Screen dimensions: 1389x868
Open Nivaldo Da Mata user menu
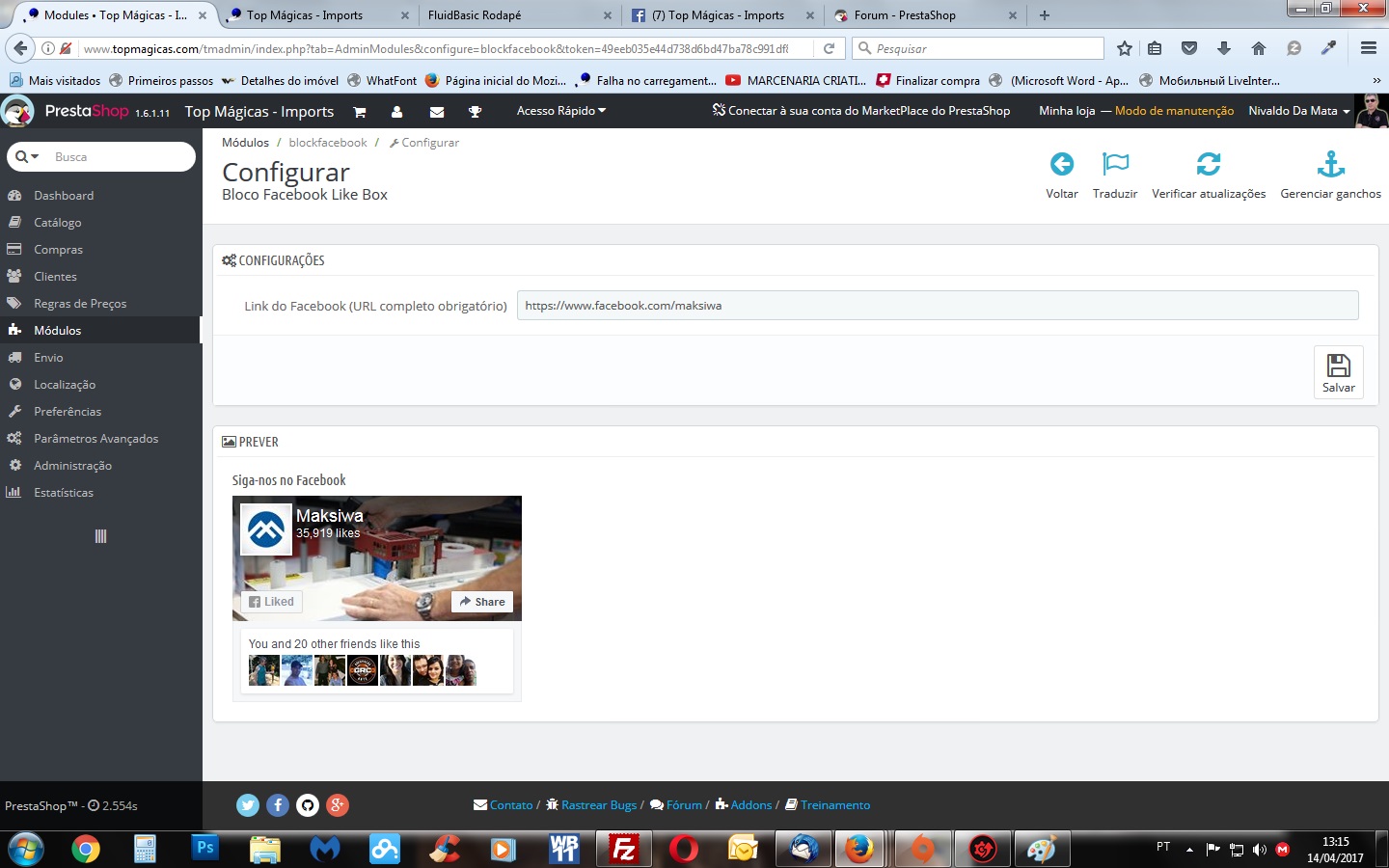point(1298,111)
